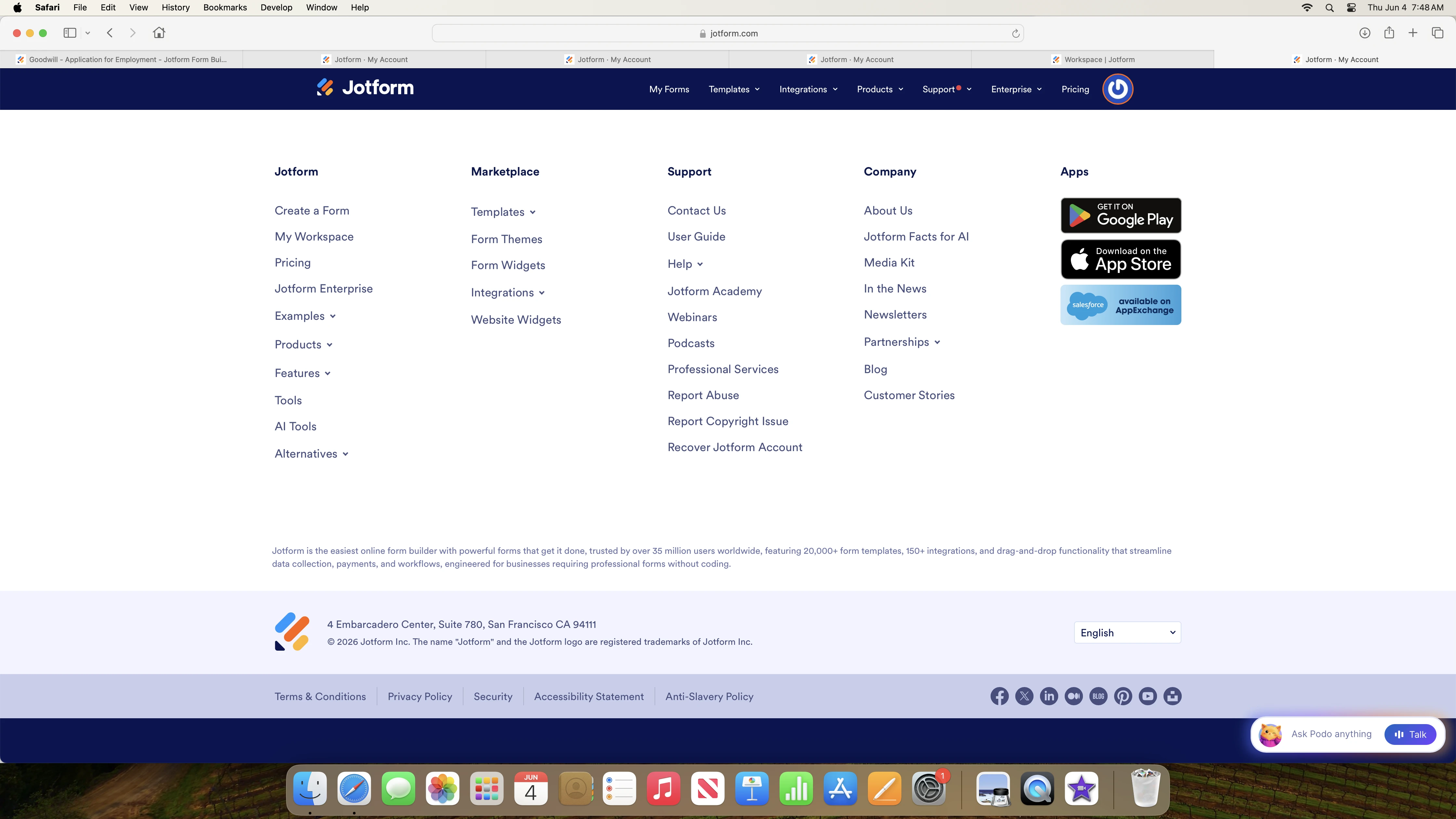Expand Alternatives in the Jotform column
The image size is (1456, 819).
(x=311, y=454)
